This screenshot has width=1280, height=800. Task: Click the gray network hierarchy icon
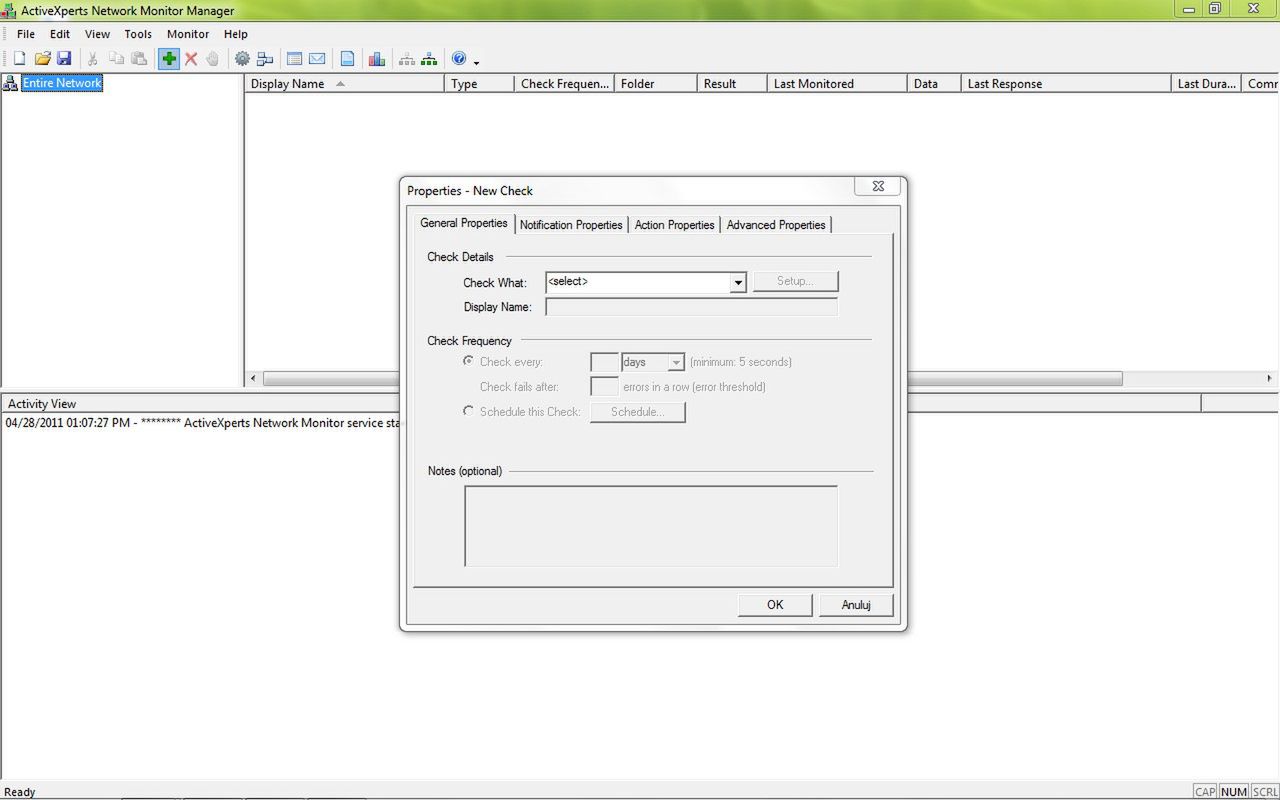point(407,59)
